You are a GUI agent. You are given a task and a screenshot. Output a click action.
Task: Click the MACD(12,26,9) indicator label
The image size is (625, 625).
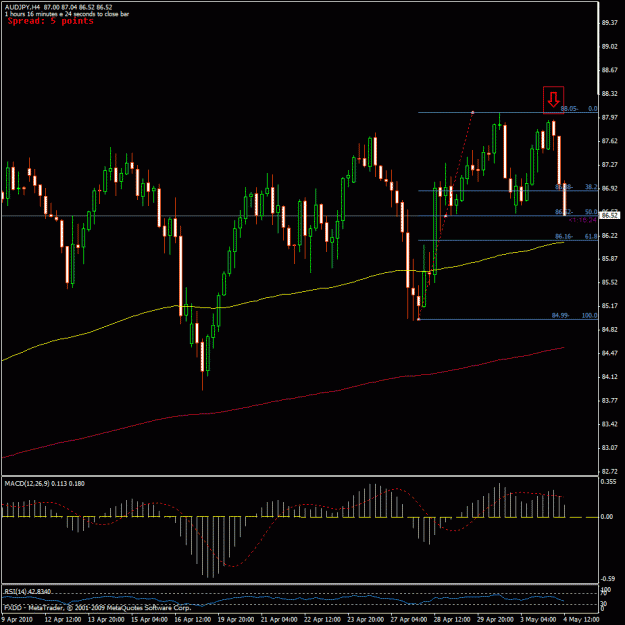pyautogui.click(x=44, y=483)
